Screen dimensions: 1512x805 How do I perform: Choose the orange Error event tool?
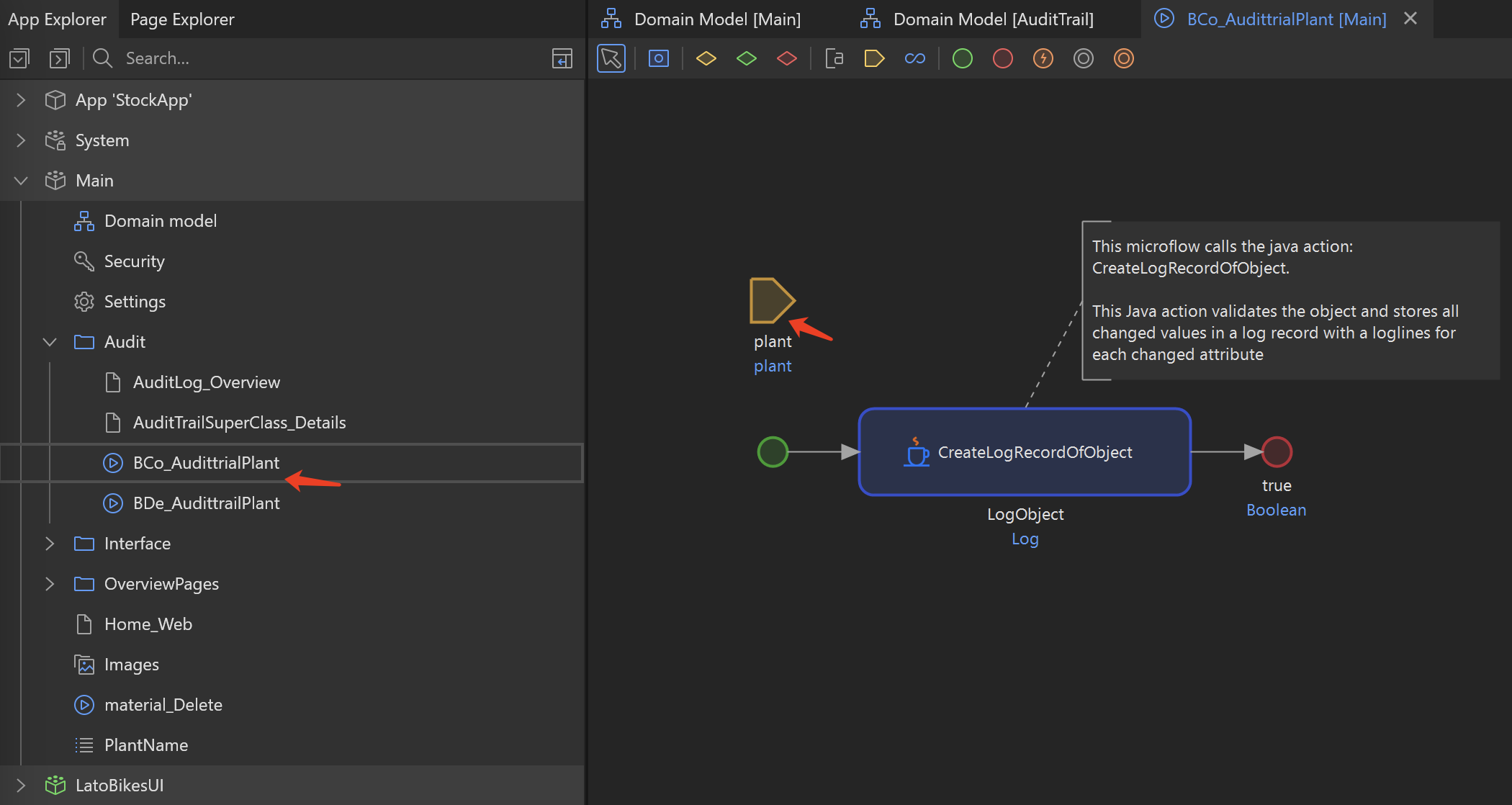[1043, 58]
